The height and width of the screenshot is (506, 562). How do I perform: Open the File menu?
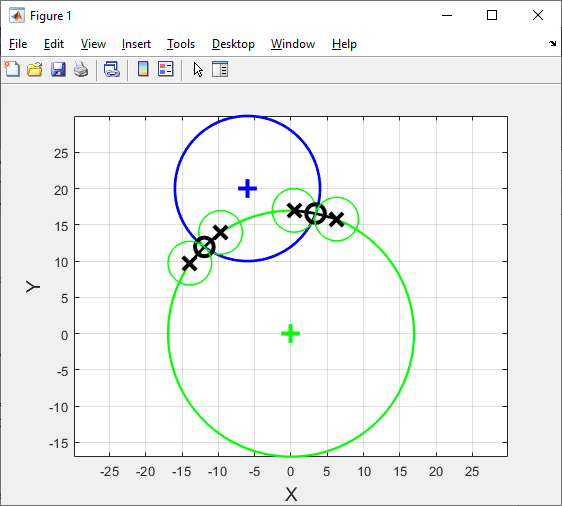[18, 44]
